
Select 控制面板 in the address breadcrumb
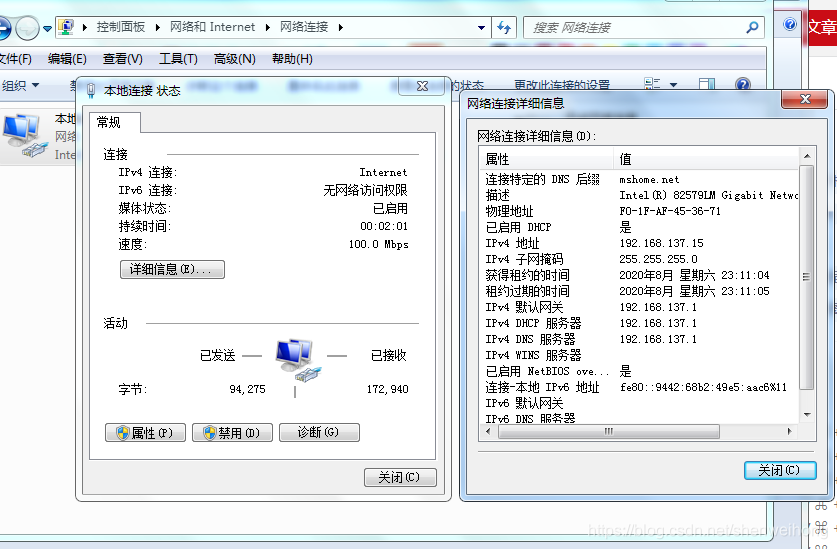click(121, 27)
